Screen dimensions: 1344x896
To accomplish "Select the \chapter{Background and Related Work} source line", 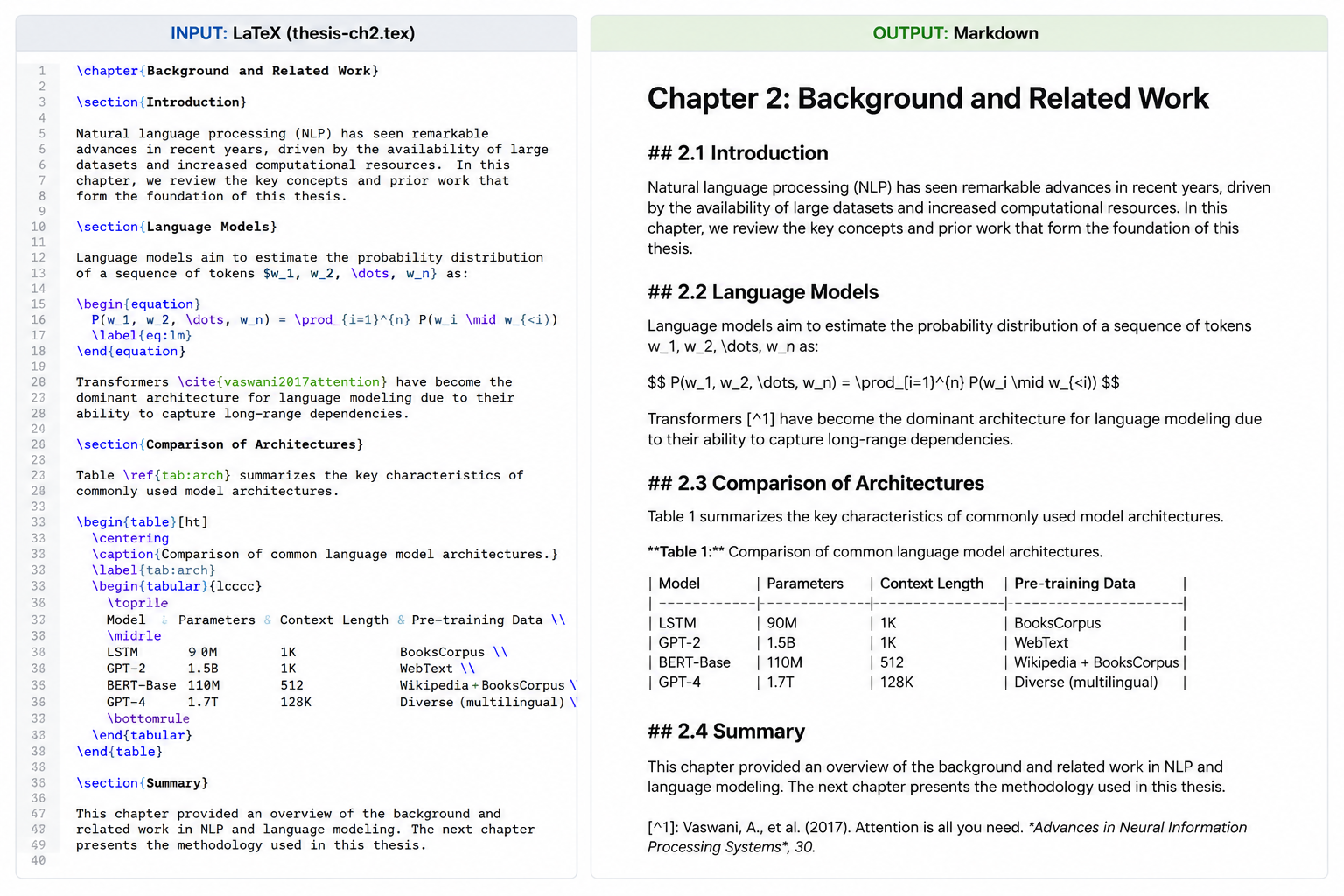I will click(227, 71).
